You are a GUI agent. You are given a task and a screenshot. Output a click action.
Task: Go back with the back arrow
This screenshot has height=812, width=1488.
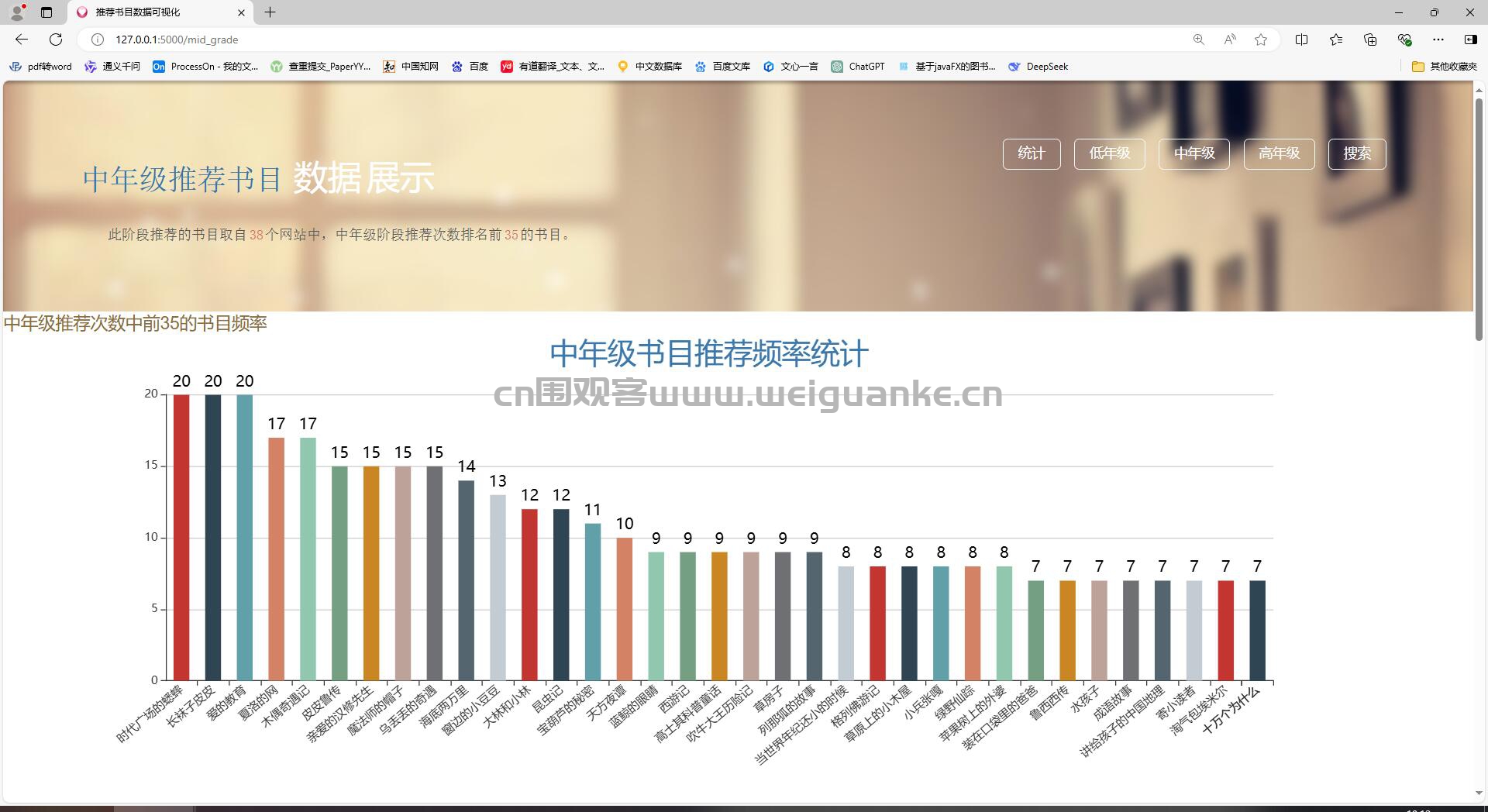coord(22,40)
